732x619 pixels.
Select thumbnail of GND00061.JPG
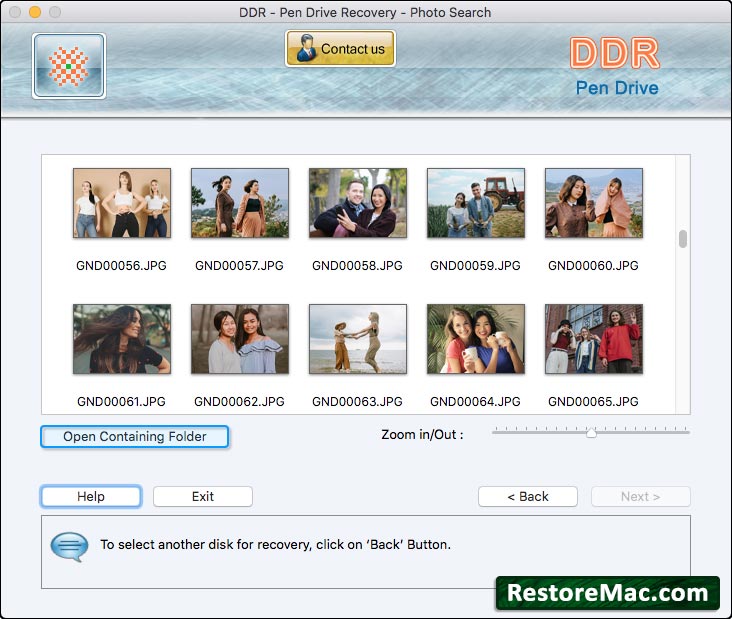[122, 339]
